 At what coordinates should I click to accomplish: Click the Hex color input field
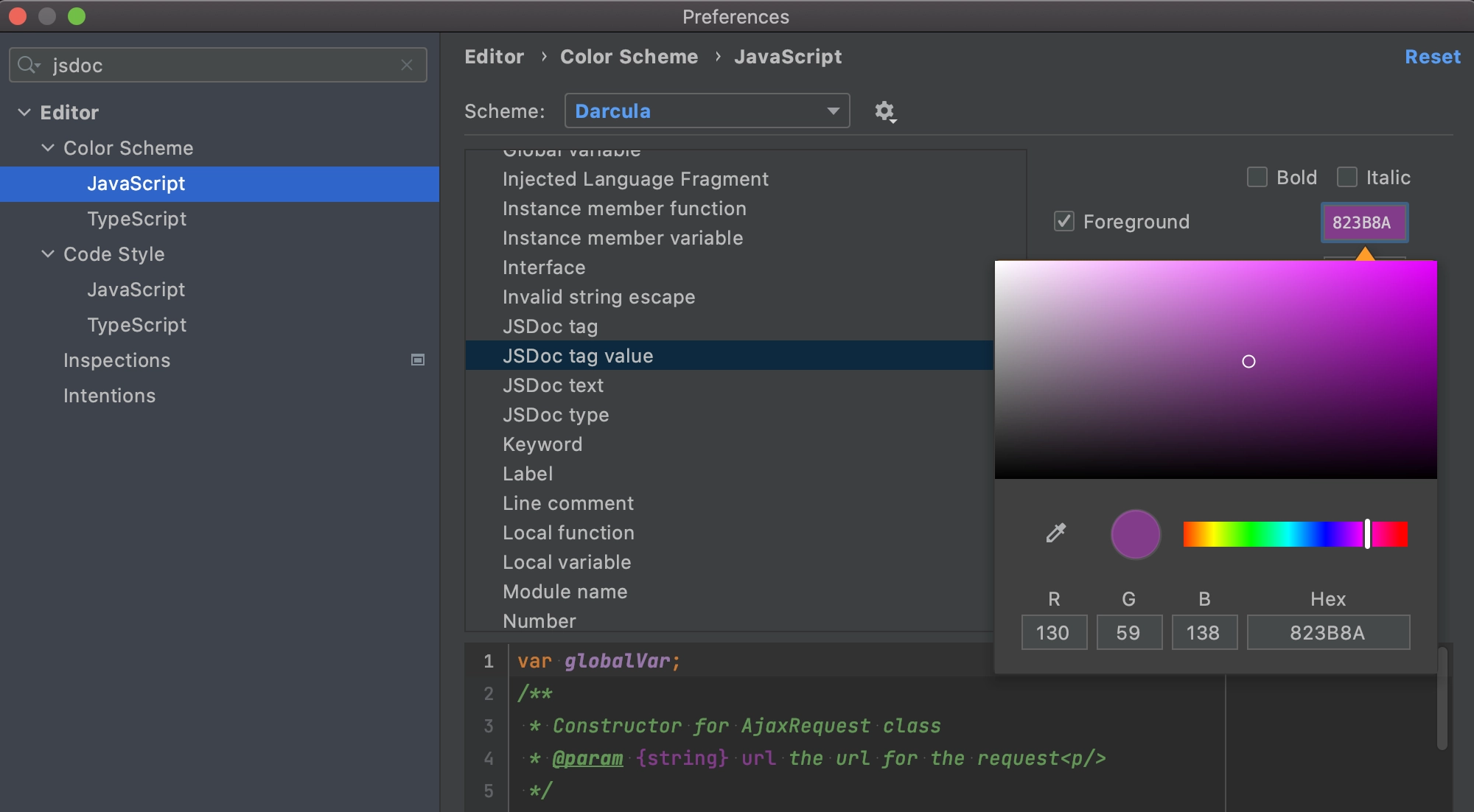[1327, 631]
